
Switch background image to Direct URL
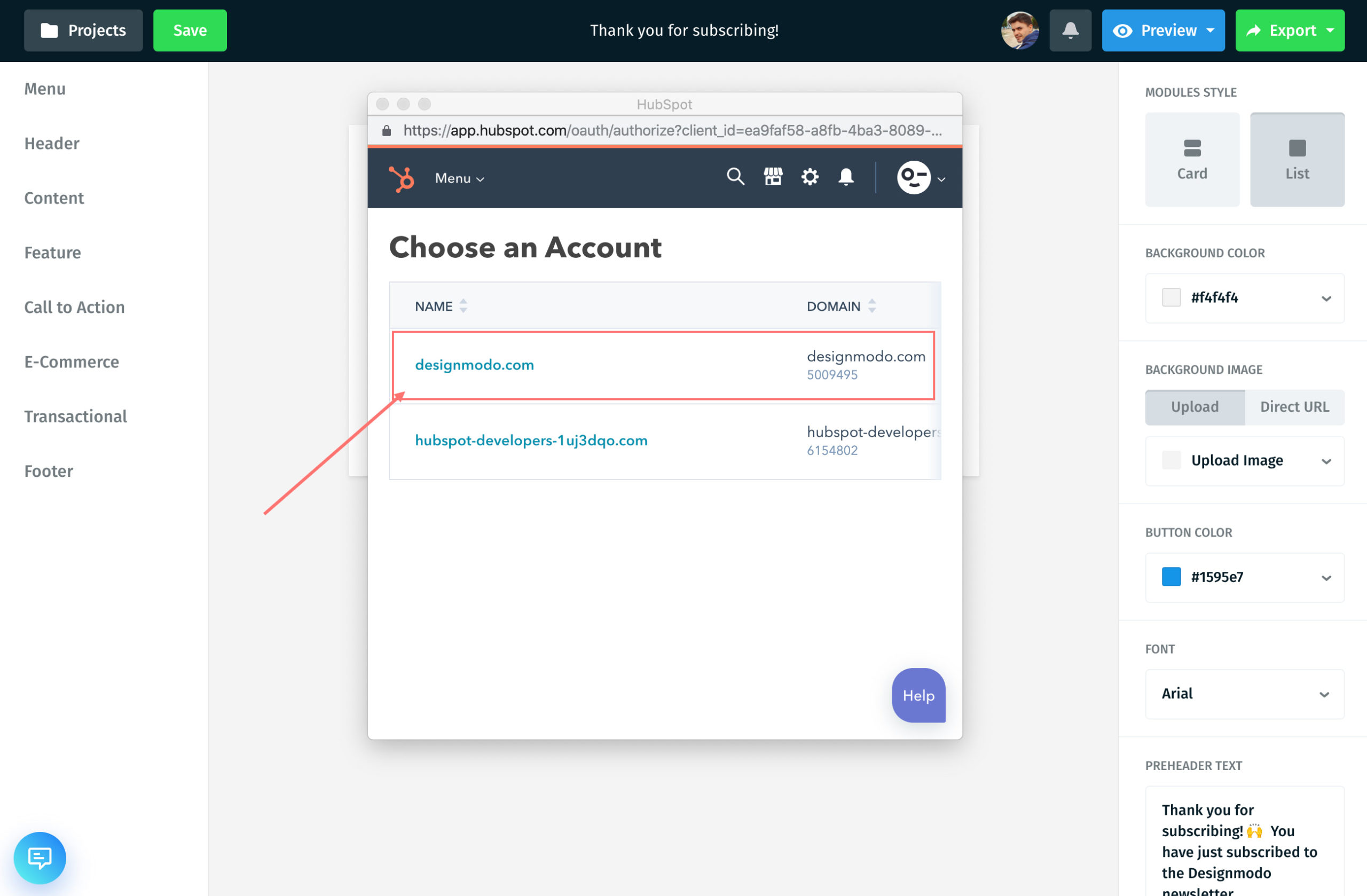(x=1294, y=407)
